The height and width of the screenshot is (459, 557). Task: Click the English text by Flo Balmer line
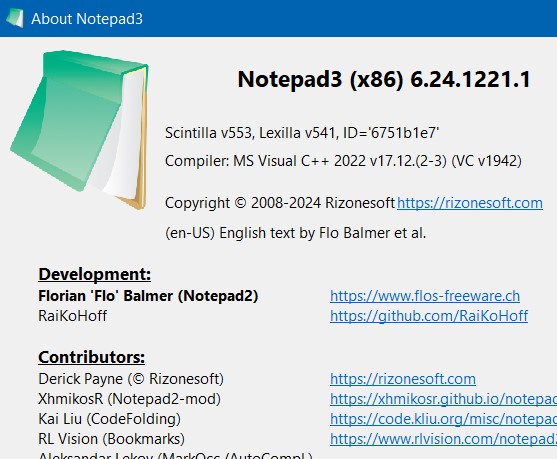296,233
